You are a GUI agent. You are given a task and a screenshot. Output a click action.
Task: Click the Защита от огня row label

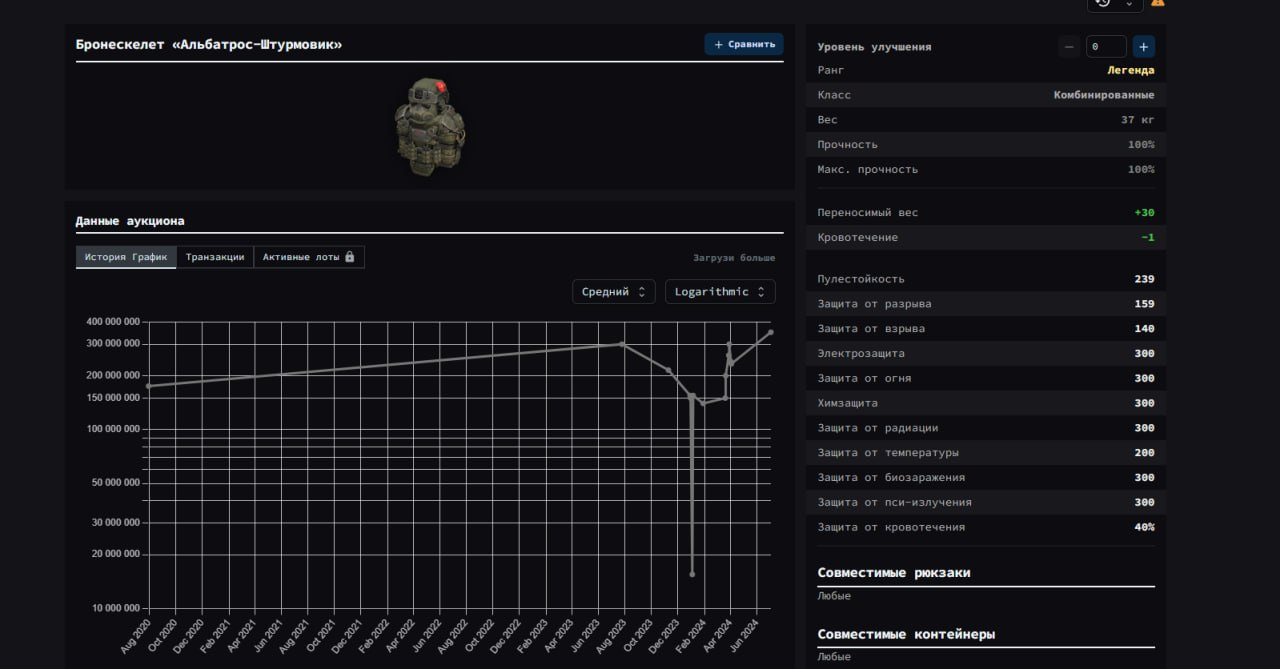pos(864,379)
